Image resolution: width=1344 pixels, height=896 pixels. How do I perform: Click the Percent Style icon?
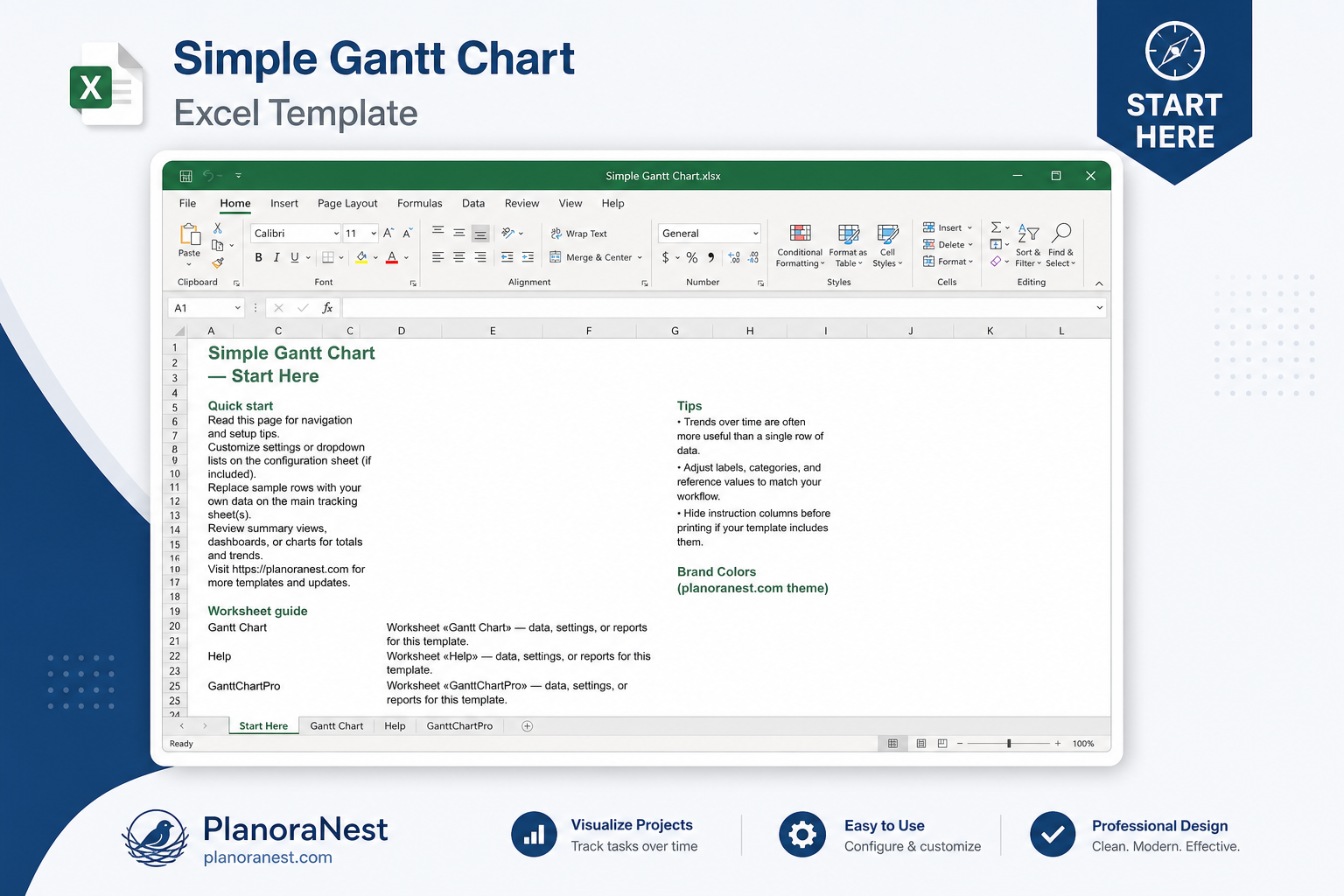pos(692,257)
